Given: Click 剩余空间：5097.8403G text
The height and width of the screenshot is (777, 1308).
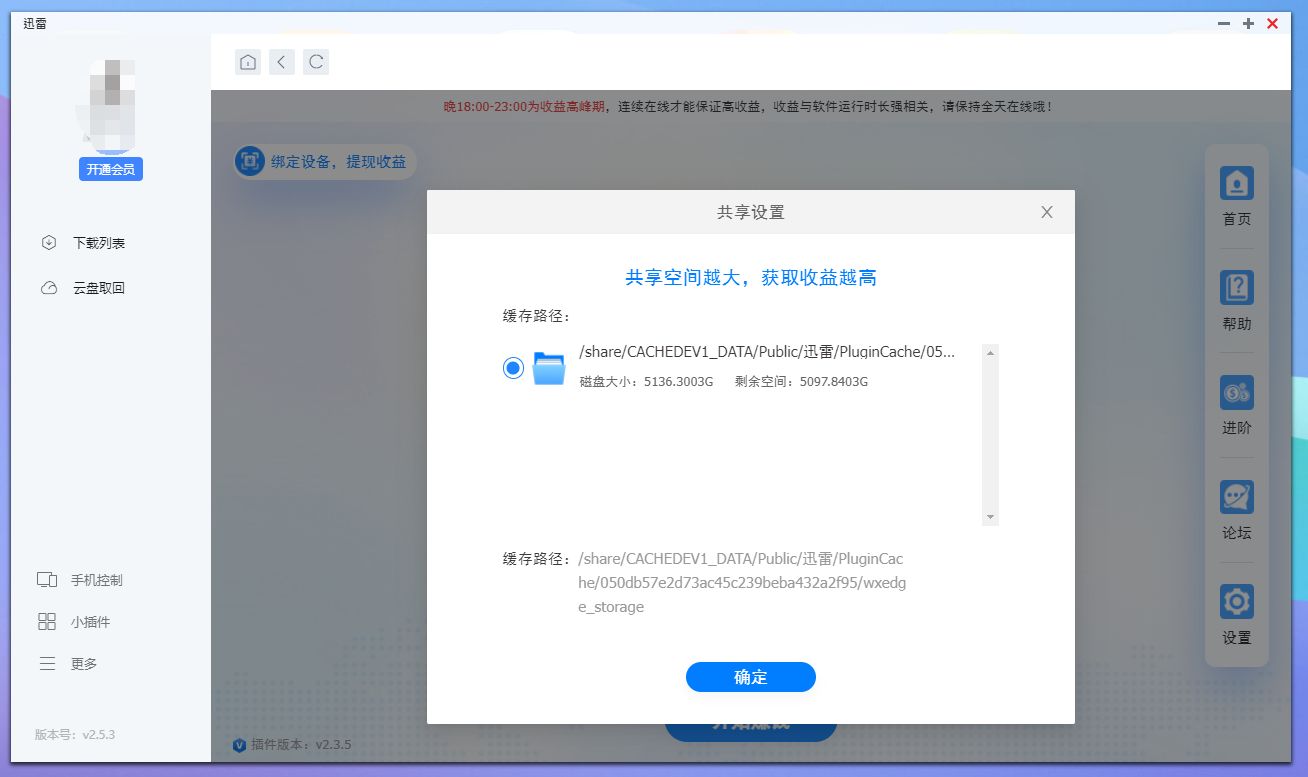Looking at the screenshot, I should coord(801,382).
